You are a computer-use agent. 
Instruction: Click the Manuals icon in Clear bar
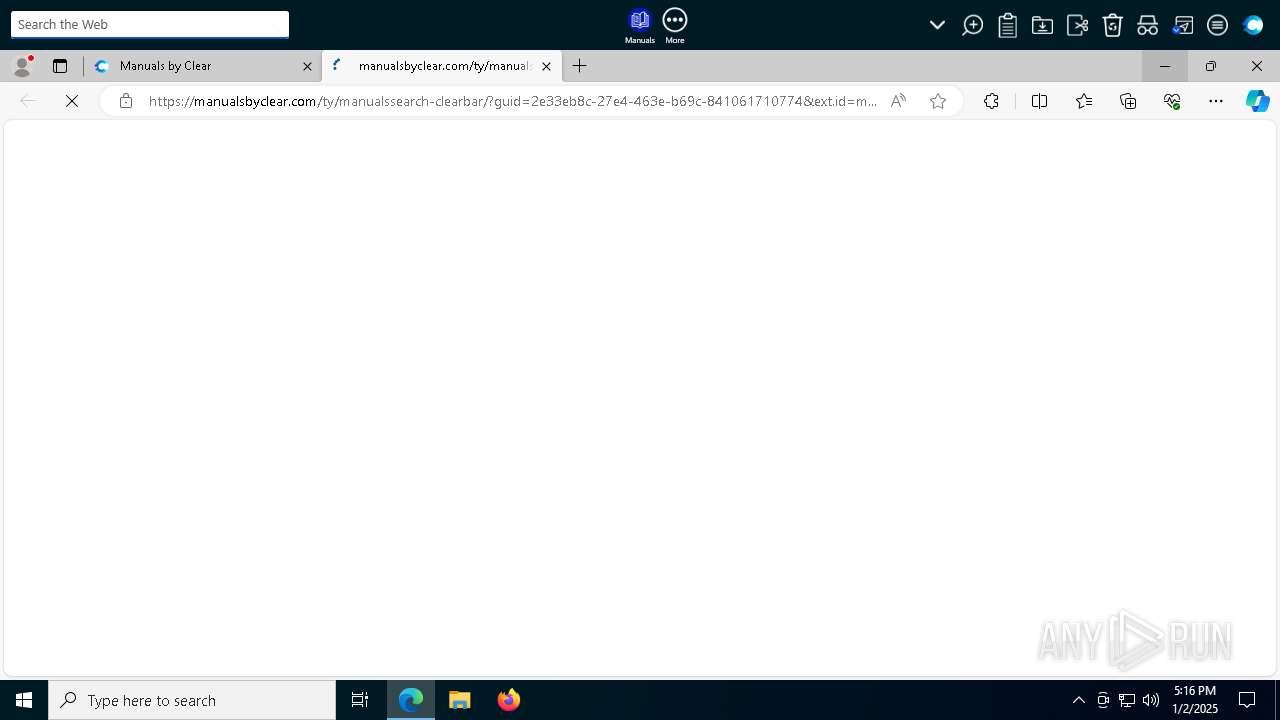pyautogui.click(x=640, y=25)
